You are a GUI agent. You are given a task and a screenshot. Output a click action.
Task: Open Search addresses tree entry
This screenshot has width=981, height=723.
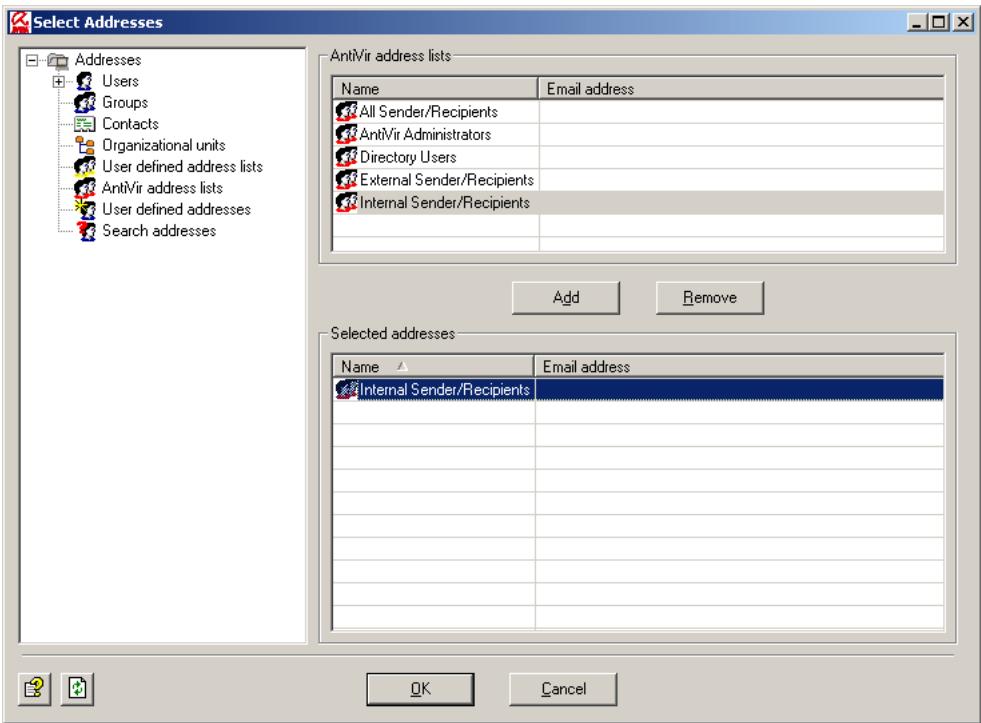[x=159, y=231]
